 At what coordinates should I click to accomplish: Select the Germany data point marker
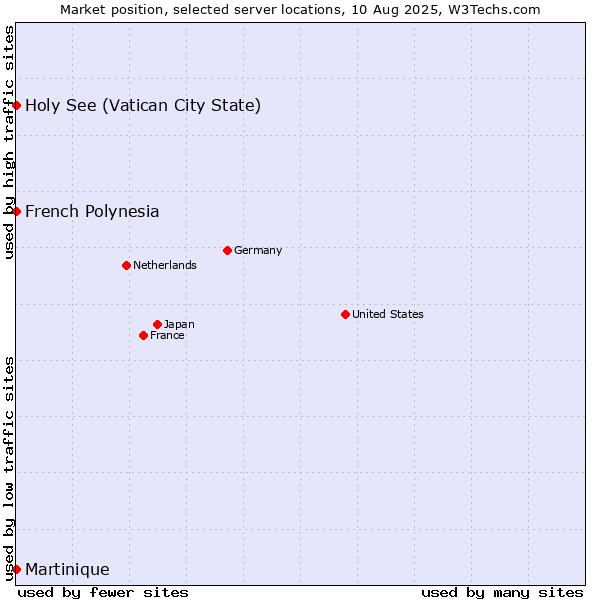(227, 251)
